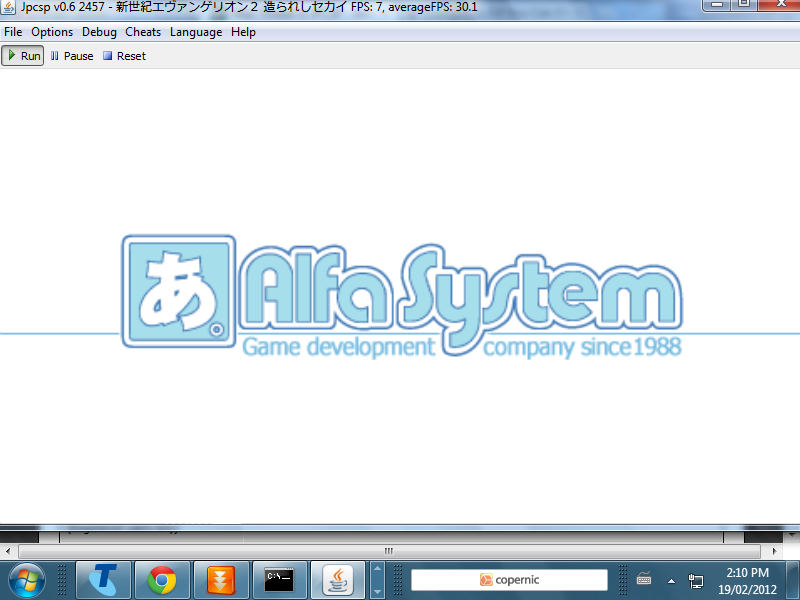
Task: Click the Show desktop strip
Action: coord(793,580)
